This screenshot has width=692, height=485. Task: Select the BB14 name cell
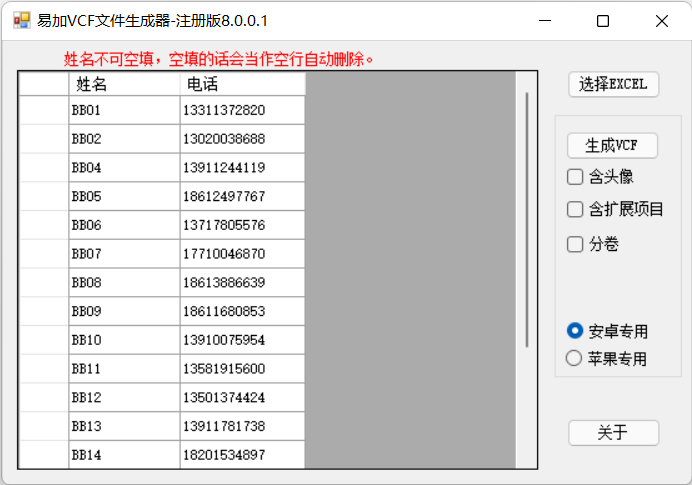pyautogui.click(x=124, y=455)
